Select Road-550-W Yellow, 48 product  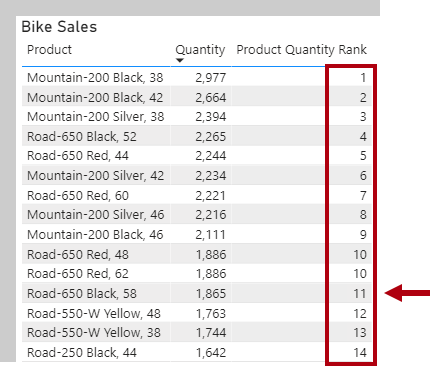coord(94,314)
